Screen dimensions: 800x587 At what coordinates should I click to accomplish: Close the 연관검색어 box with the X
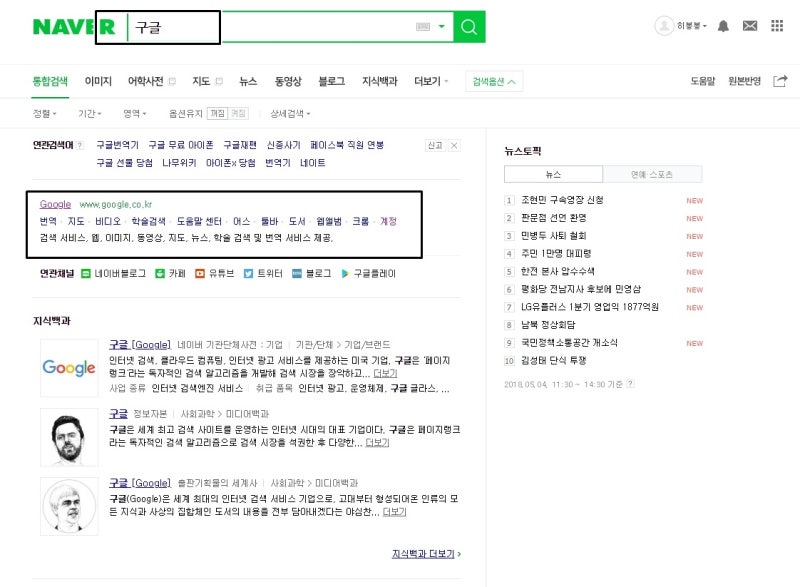454,145
